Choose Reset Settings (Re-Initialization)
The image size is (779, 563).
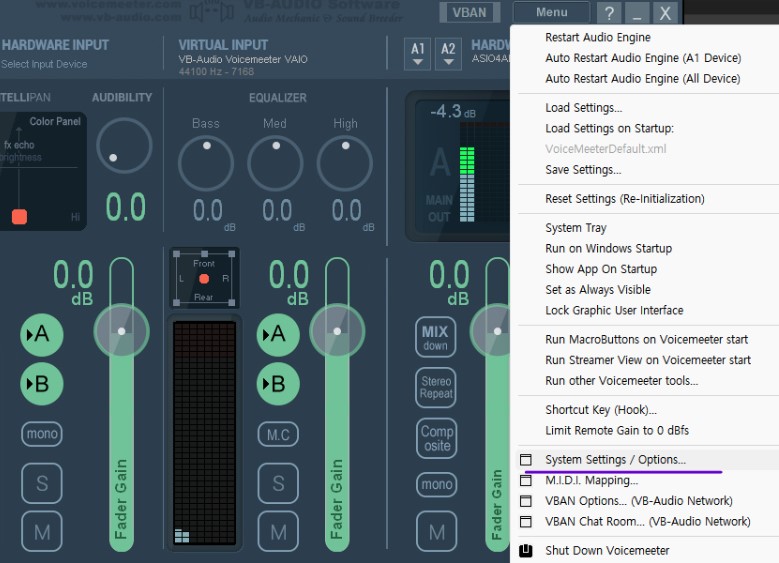[x=624, y=199]
